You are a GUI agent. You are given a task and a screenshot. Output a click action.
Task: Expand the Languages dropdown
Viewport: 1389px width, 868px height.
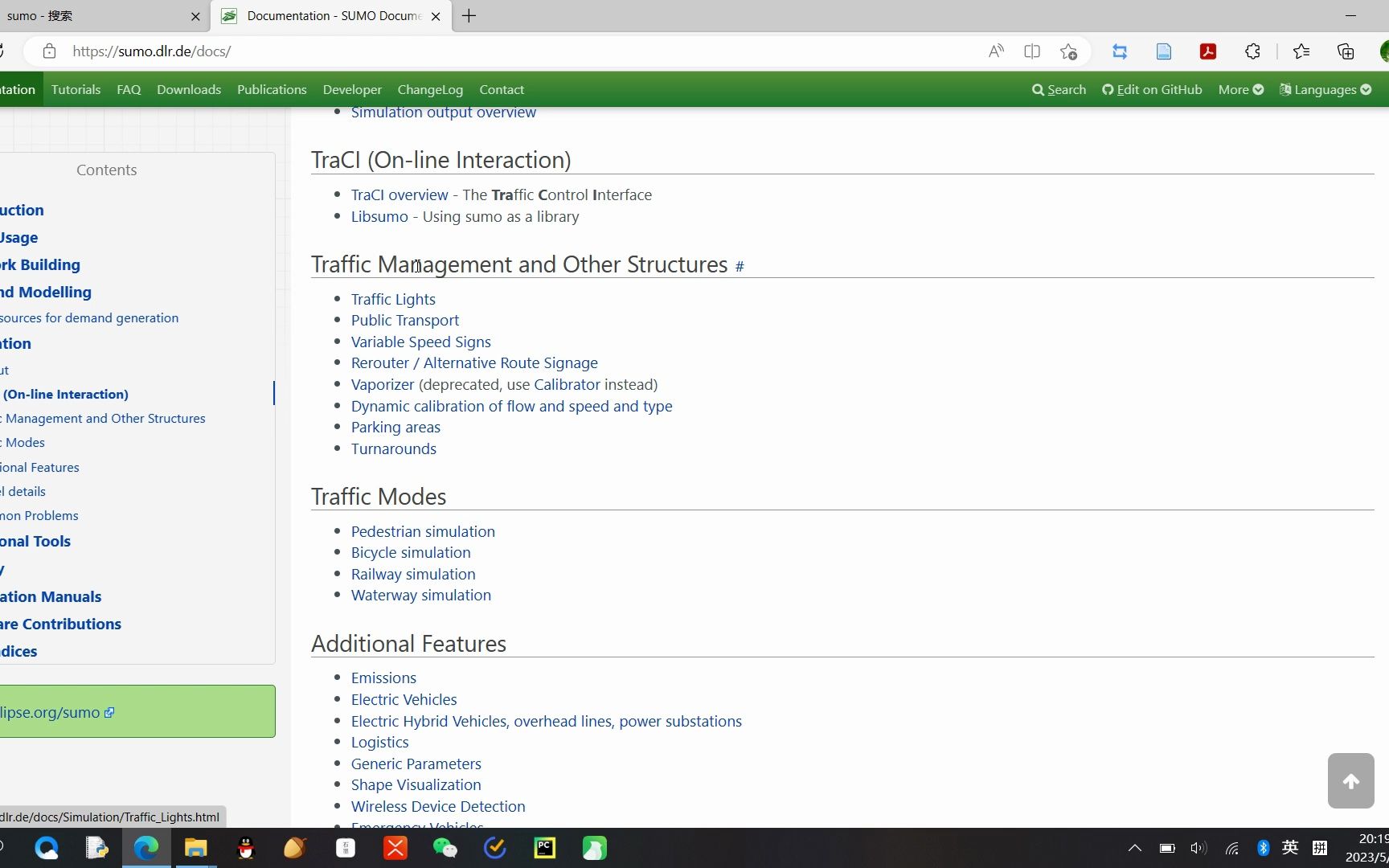point(1325,89)
